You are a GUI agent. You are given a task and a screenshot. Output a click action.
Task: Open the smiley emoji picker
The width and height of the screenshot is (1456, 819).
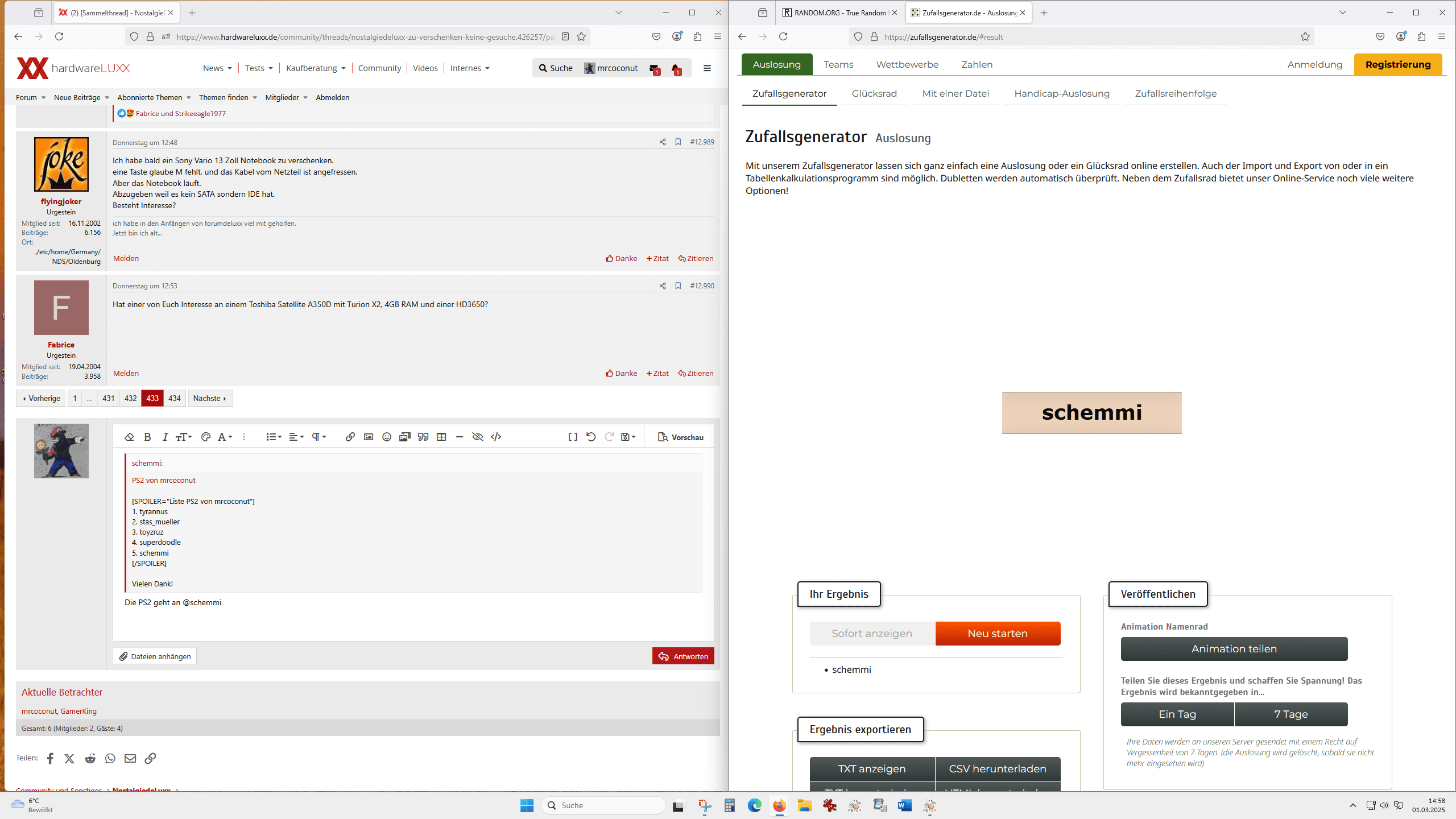click(387, 437)
